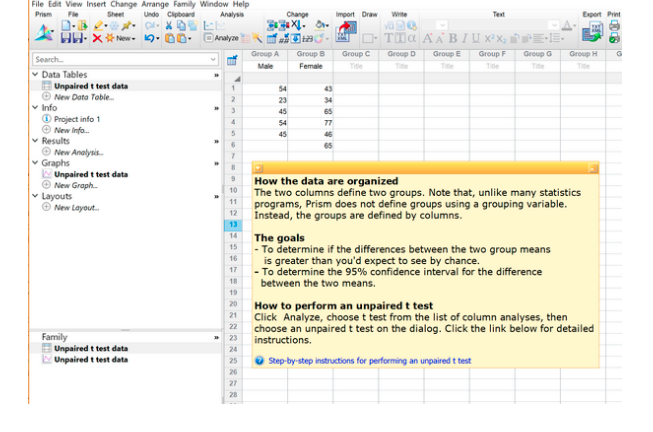
Task: Click the number format ## icon
Action: point(284,39)
